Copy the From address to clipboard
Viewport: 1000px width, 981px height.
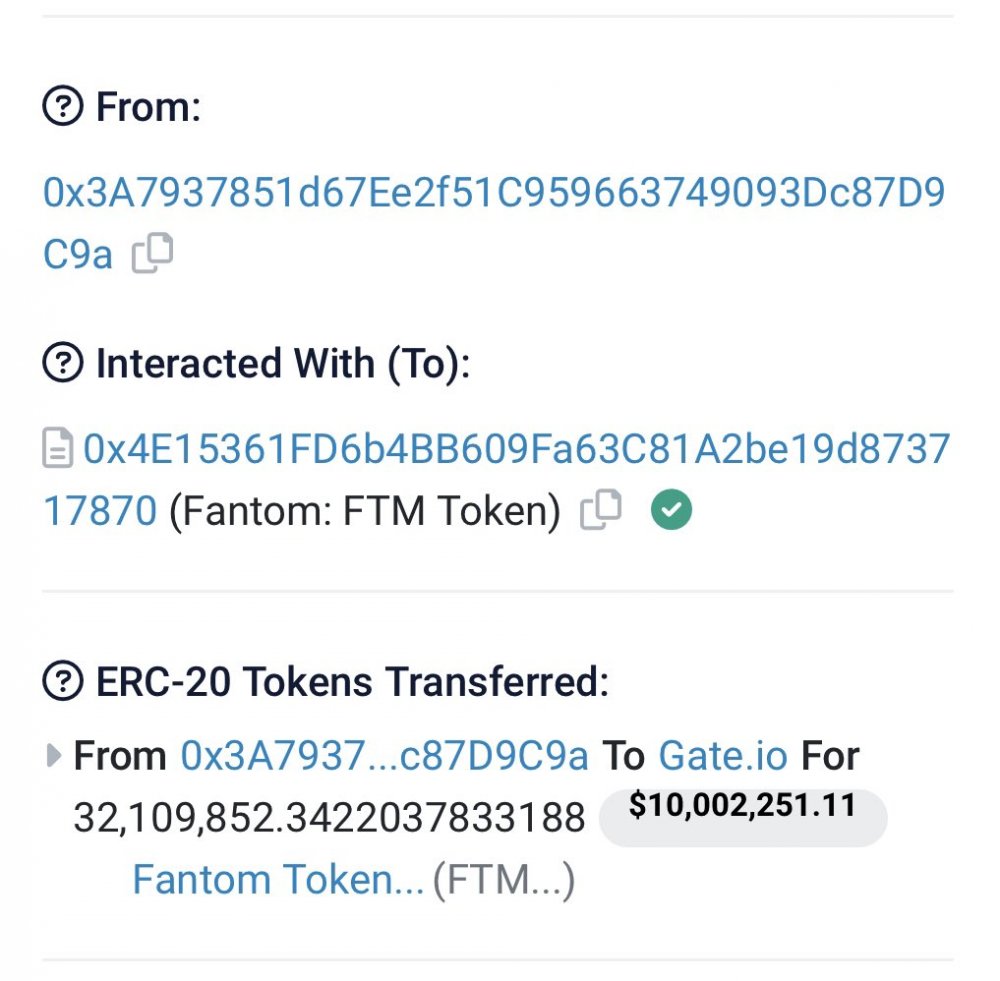click(152, 253)
